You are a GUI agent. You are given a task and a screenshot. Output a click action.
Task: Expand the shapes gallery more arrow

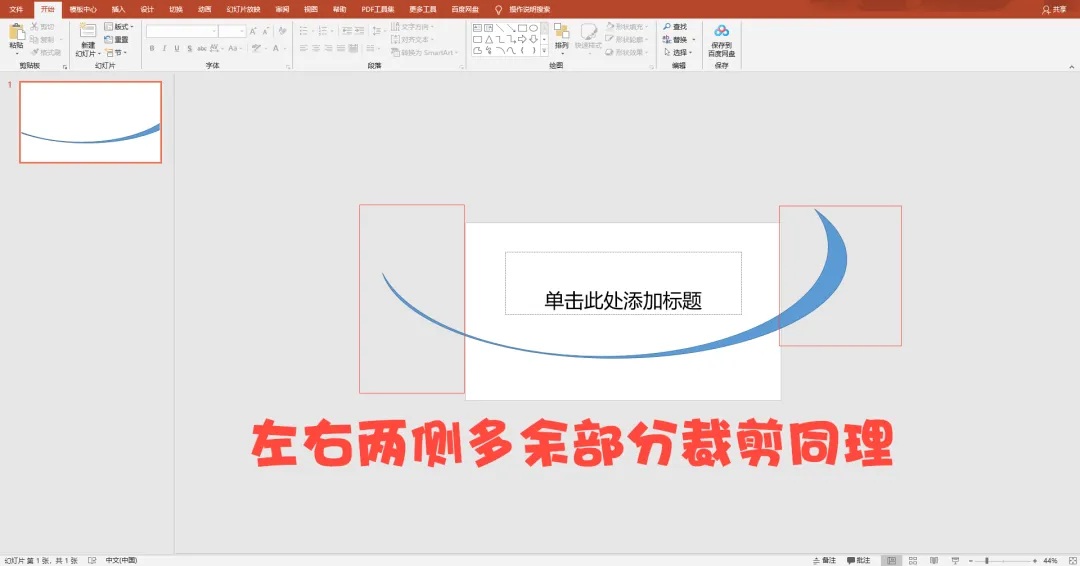point(544,51)
